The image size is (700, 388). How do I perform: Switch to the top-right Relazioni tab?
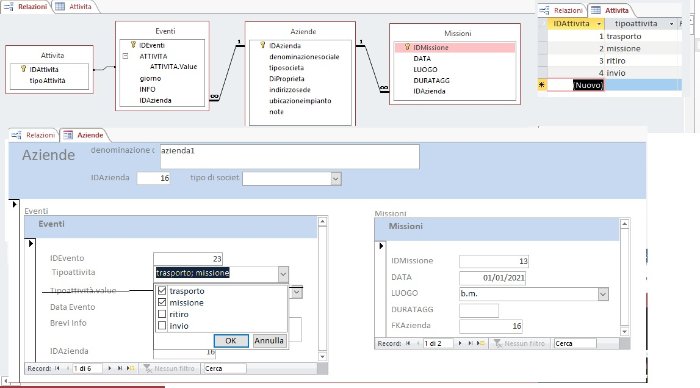(x=562, y=10)
